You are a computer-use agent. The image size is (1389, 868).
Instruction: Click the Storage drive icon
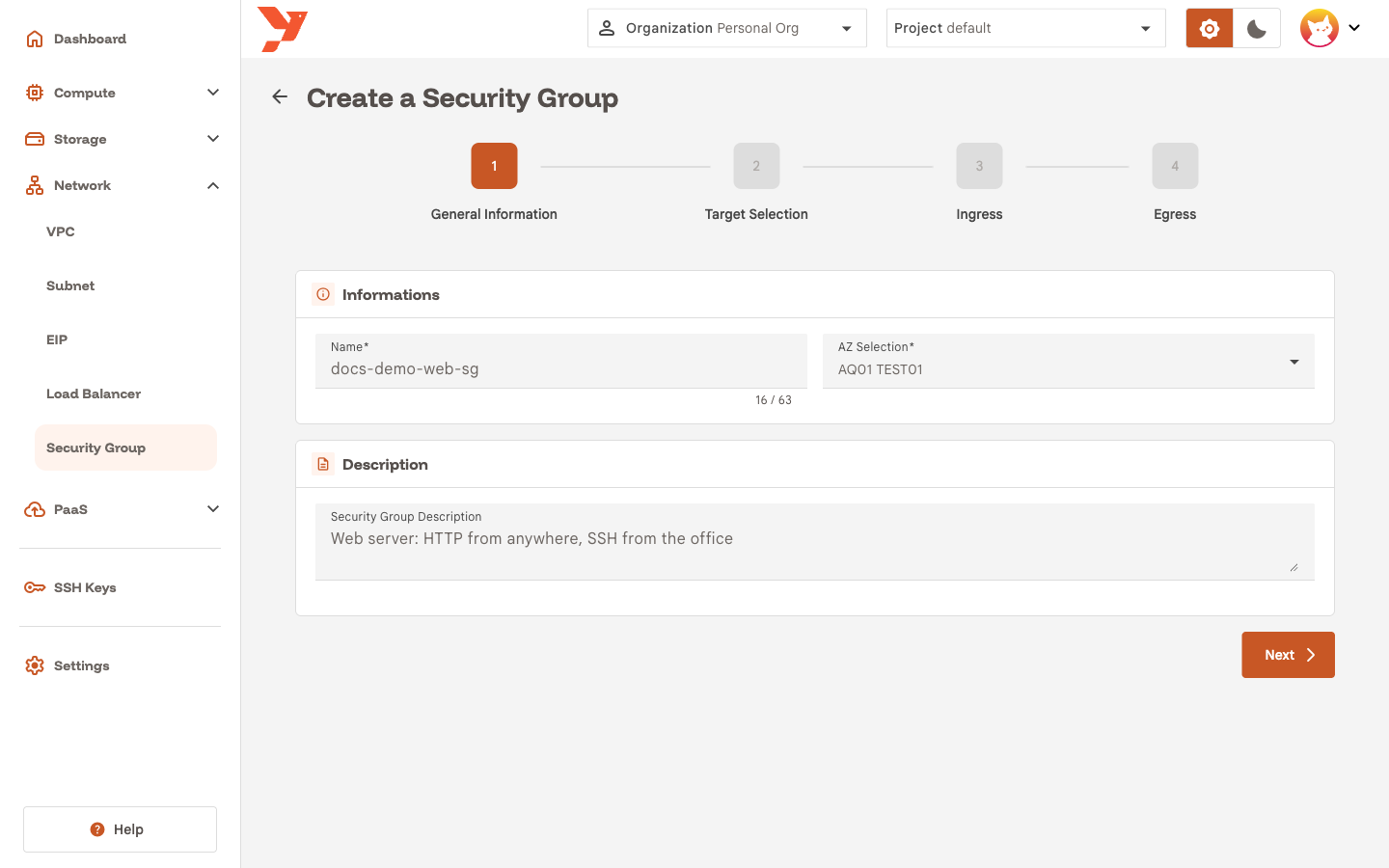coord(35,139)
